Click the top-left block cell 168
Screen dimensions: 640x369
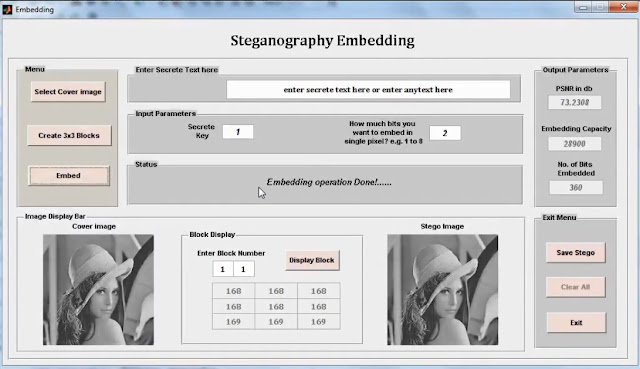[x=233, y=291]
